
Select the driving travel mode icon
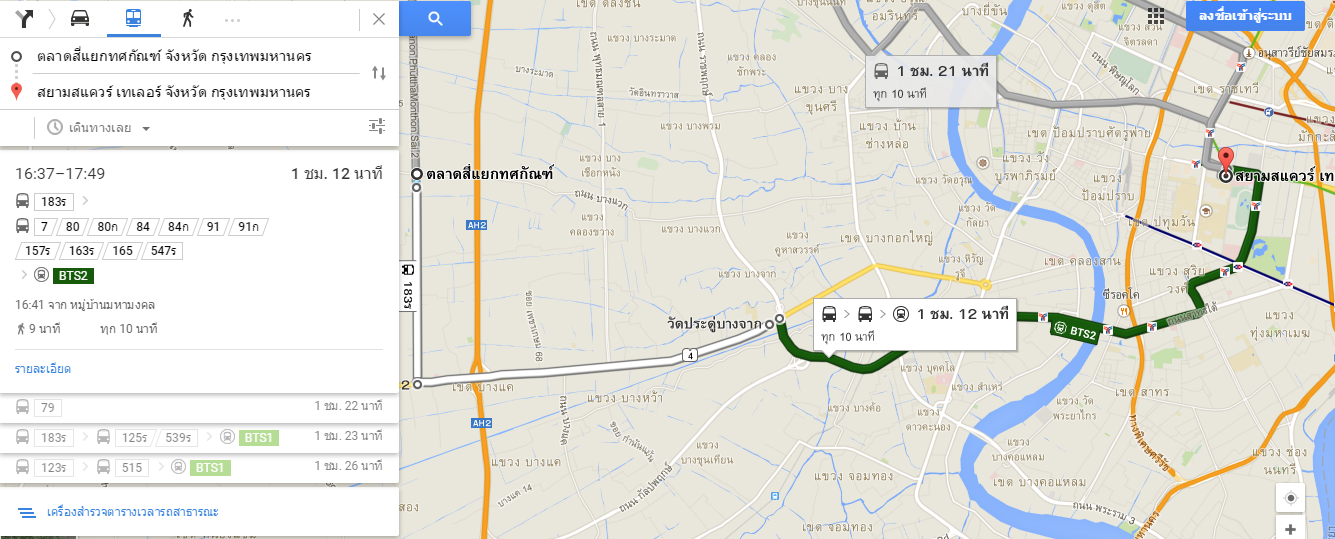point(80,18)
